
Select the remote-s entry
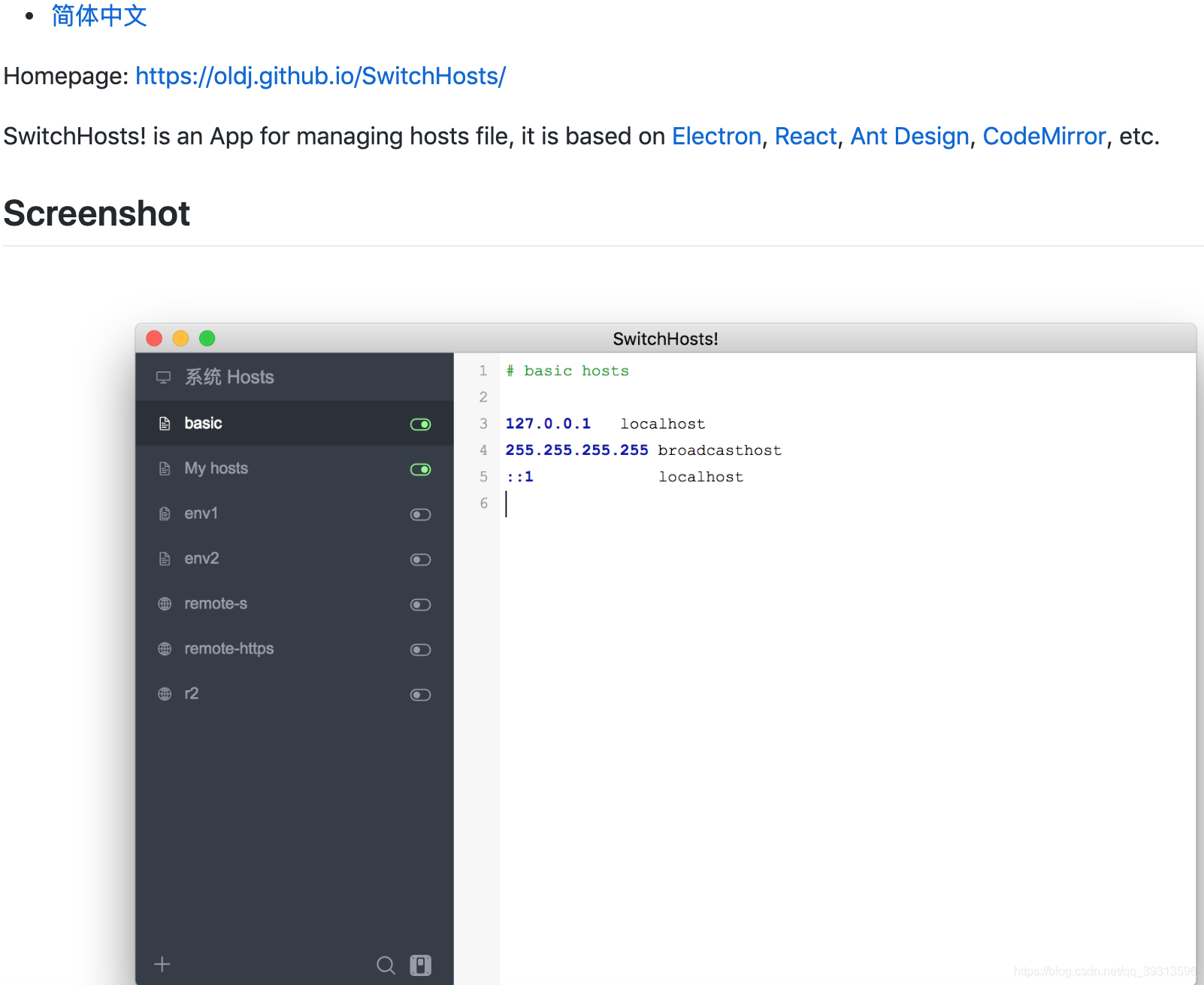[295, 604]
